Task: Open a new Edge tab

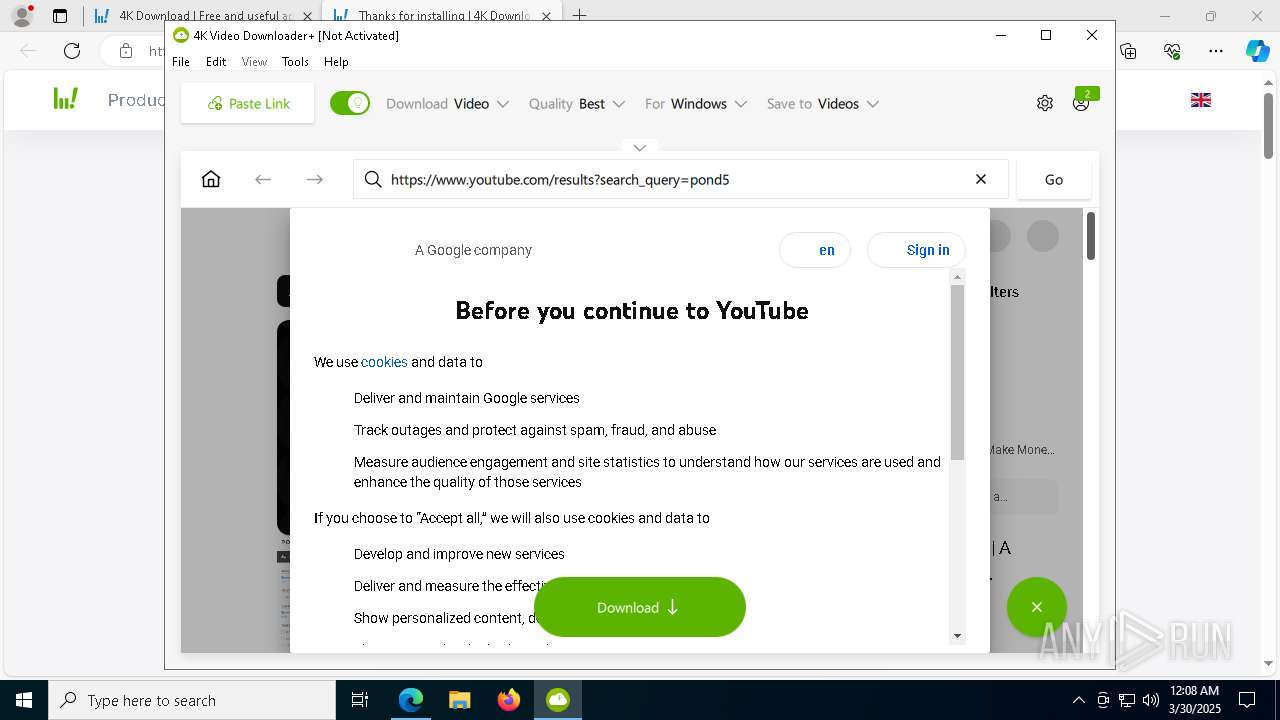Action: (x=579, y=16)
